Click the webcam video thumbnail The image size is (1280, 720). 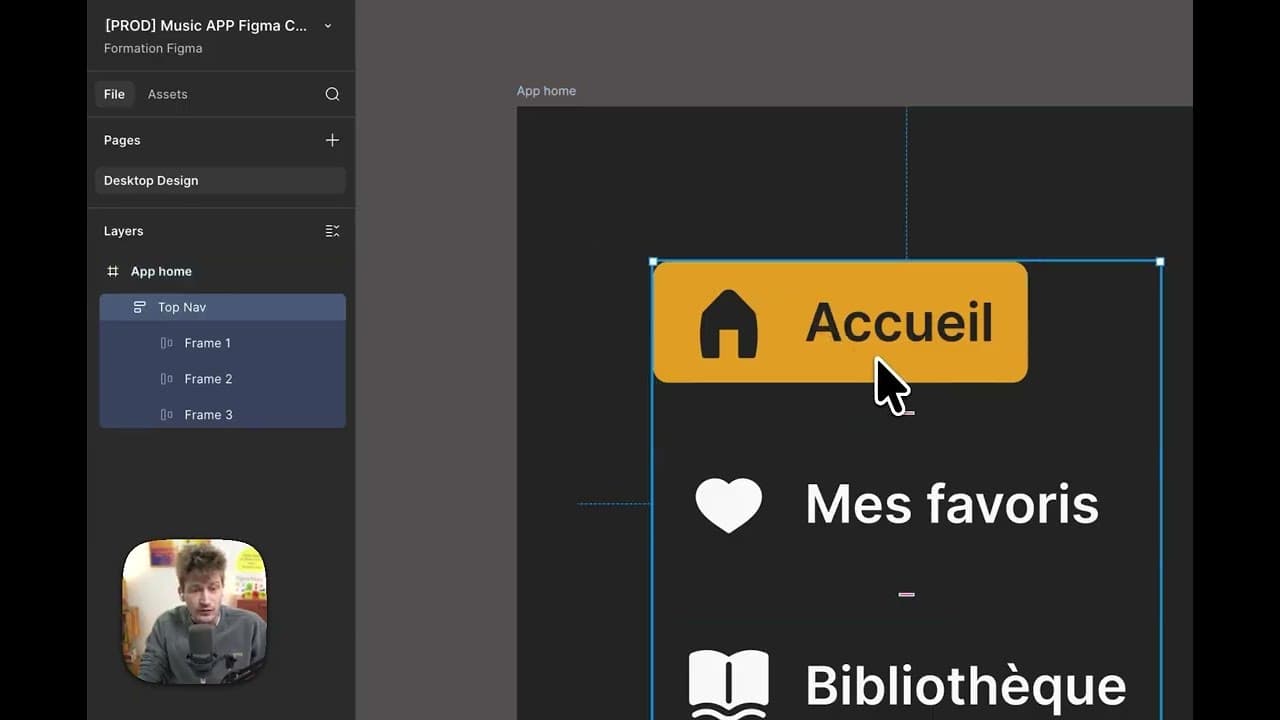pos(194,610)
